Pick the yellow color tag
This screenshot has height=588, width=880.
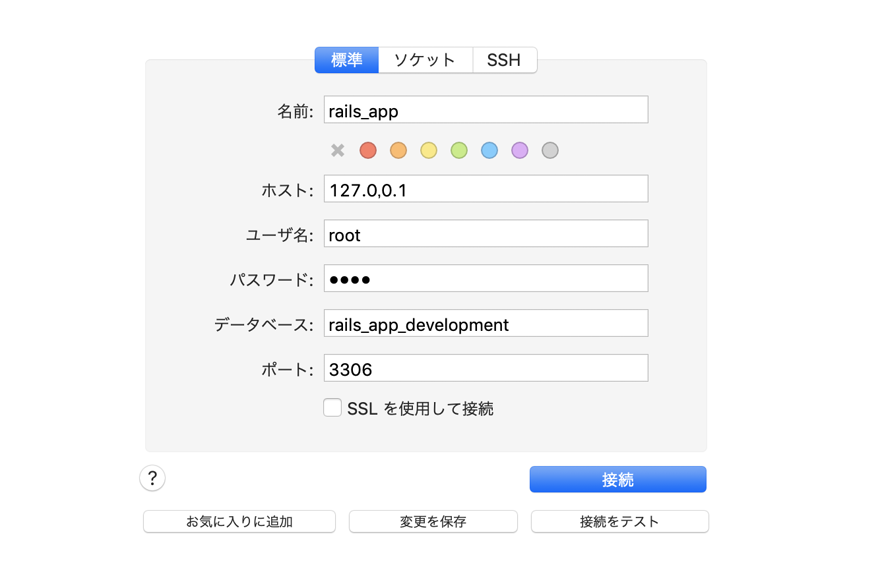(x=428, y=150)
